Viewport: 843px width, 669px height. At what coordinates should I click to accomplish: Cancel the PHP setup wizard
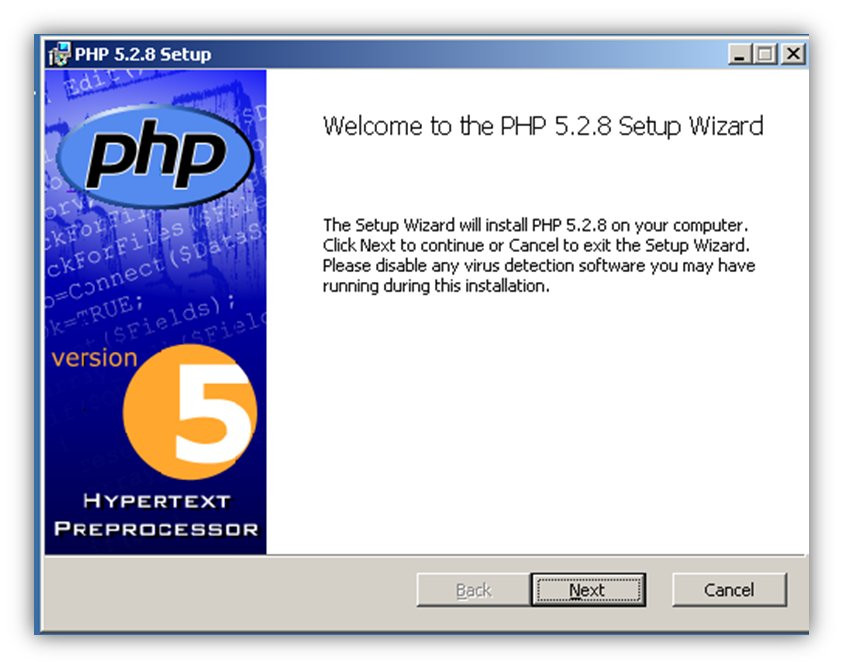pos(729,590)
